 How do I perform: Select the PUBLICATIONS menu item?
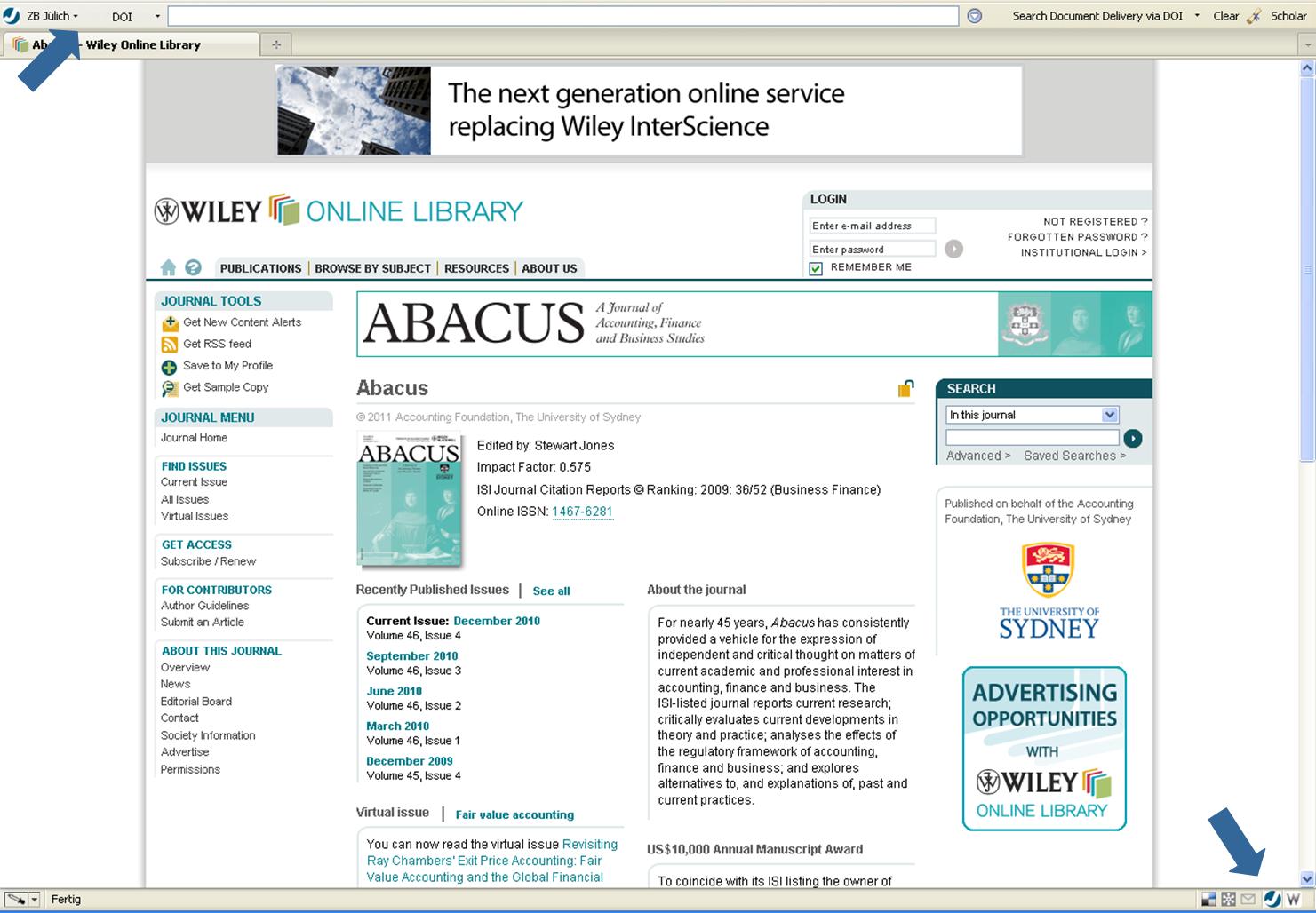click(x=260, y=268)
